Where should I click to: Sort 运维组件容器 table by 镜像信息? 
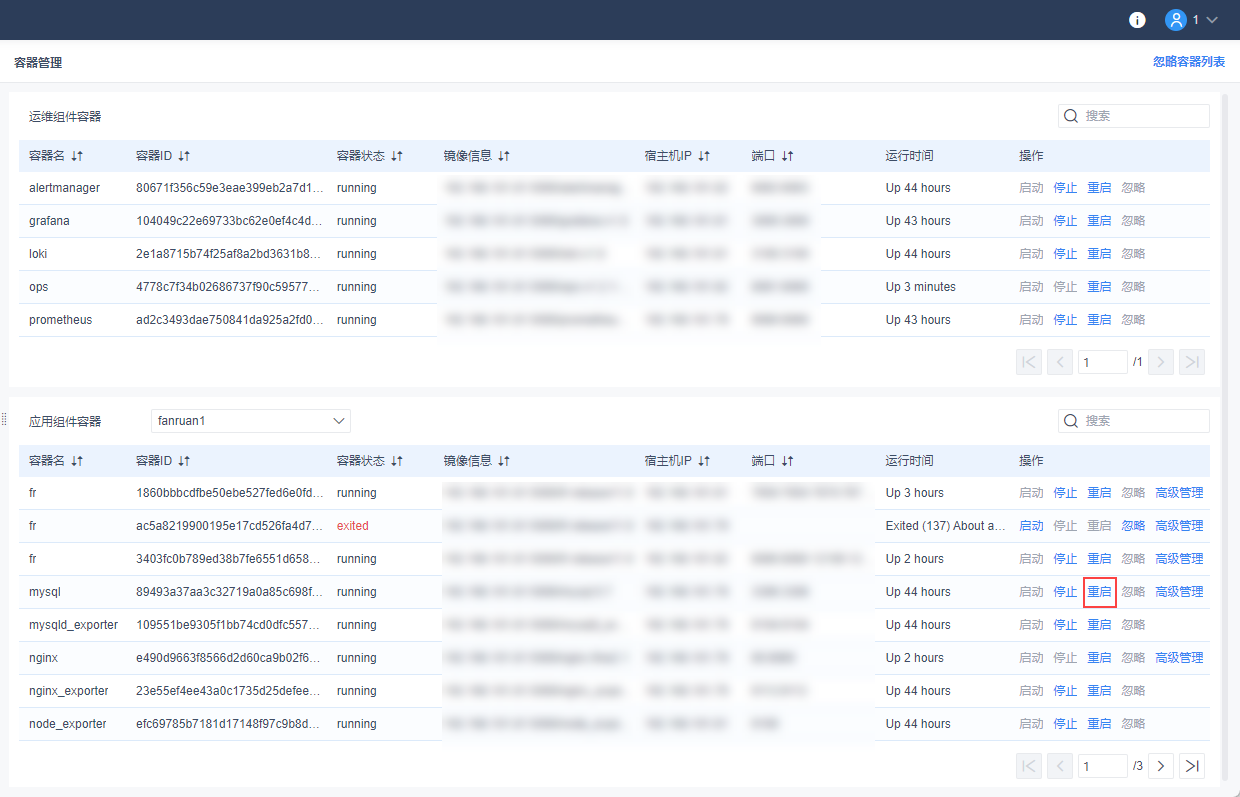coord(504,156)
